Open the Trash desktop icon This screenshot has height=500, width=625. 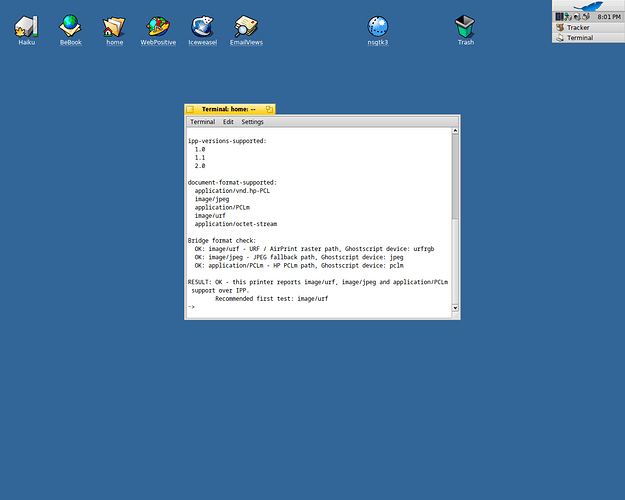[x=466, y=30]
